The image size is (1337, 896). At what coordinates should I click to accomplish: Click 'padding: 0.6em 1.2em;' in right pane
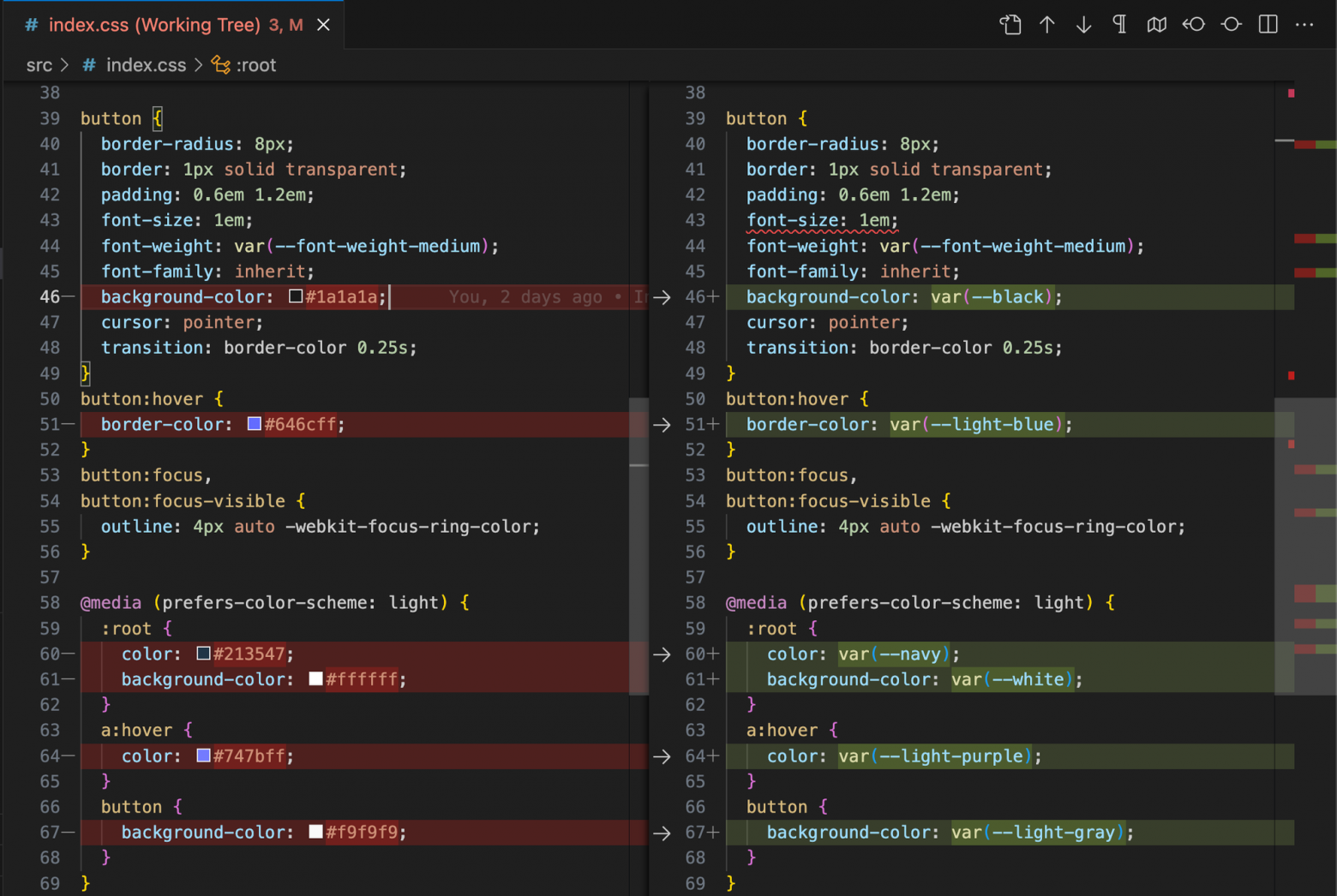click(x=853, y=195)
